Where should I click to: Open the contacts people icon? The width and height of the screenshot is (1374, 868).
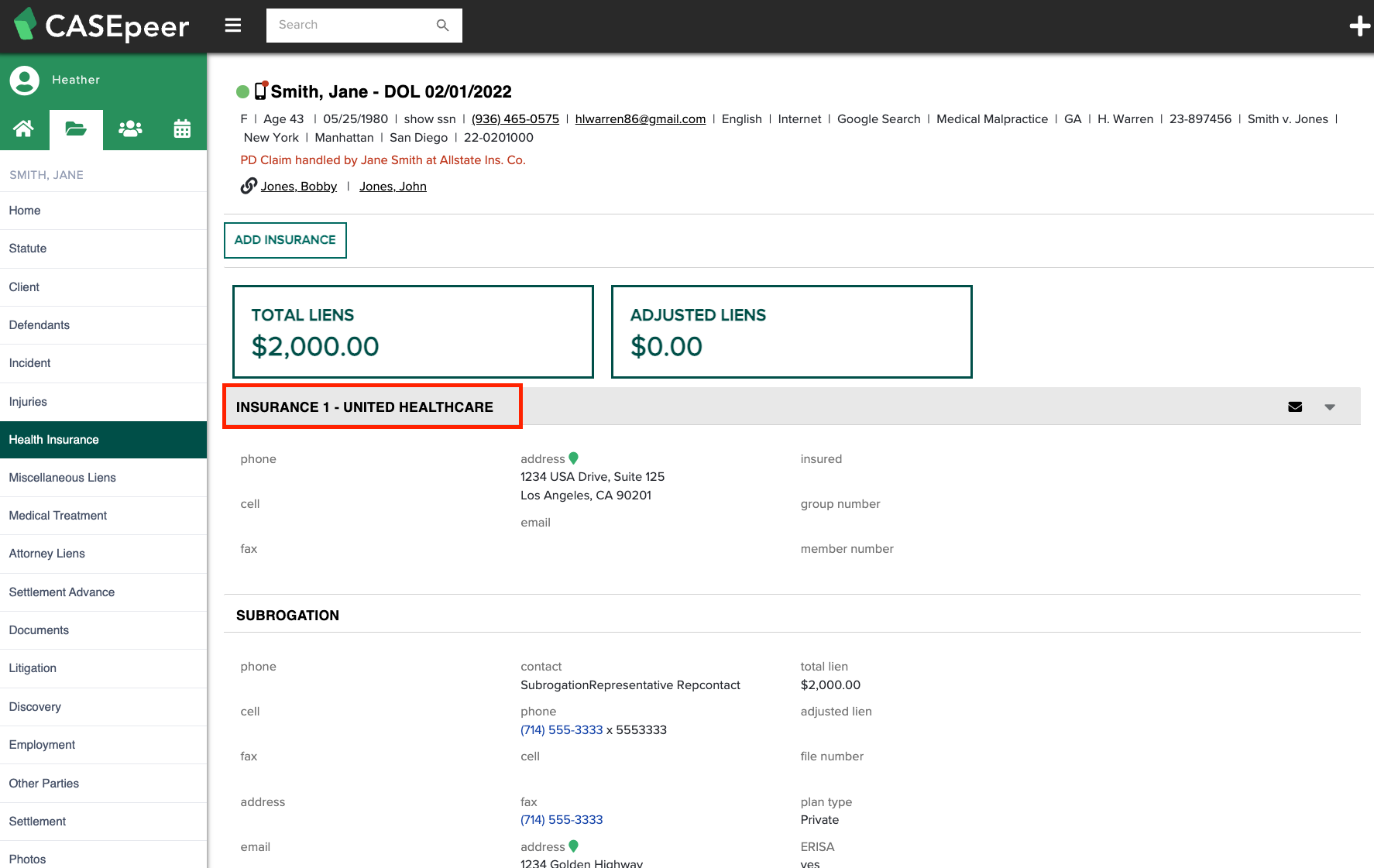tap(130, 129)
